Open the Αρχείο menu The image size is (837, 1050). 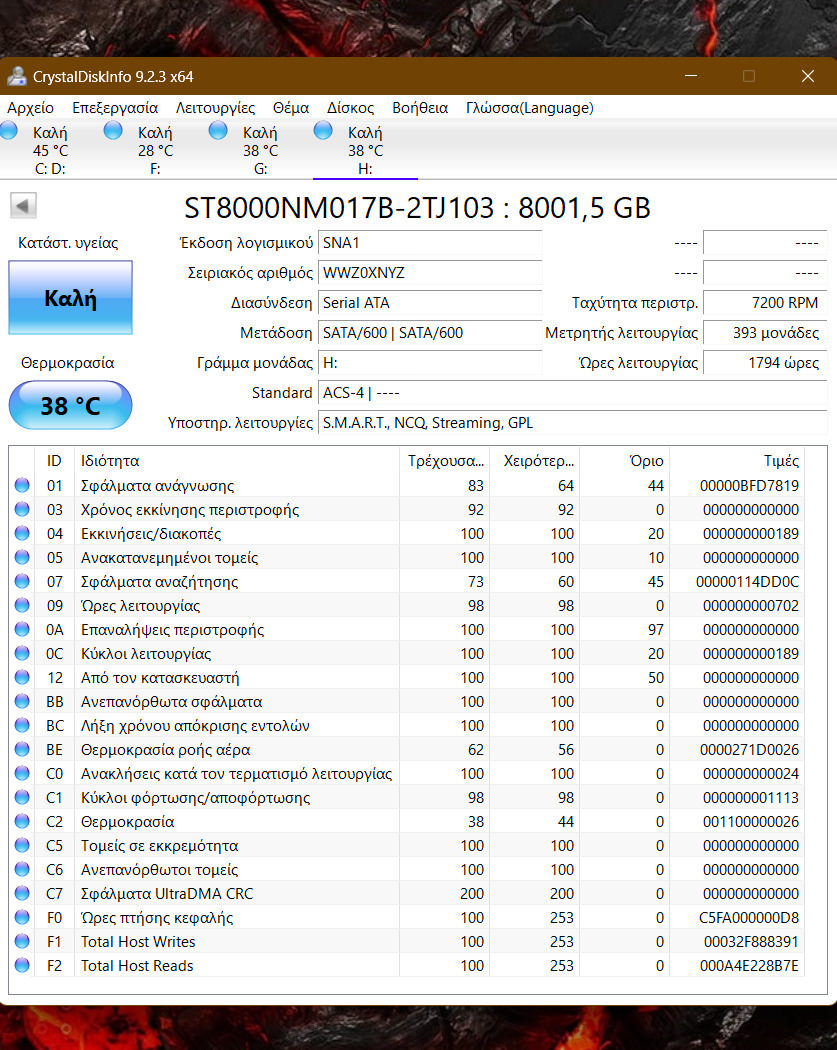pyautogui.click(x=30, y=108)
